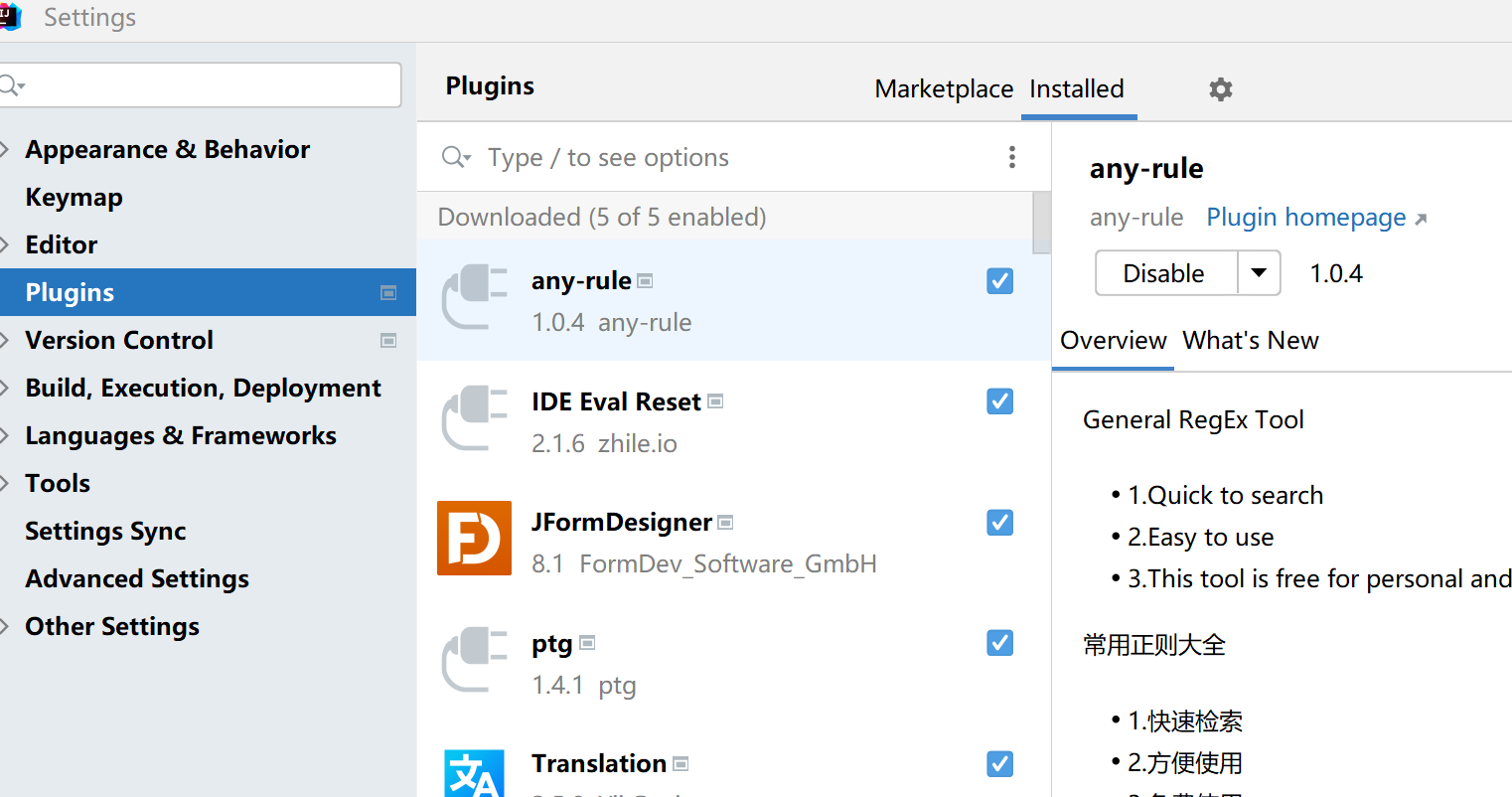Click the magnifier icon in plugin search field
The width and height of the screenshot is (1512, 797).
[x=456, y=157]
